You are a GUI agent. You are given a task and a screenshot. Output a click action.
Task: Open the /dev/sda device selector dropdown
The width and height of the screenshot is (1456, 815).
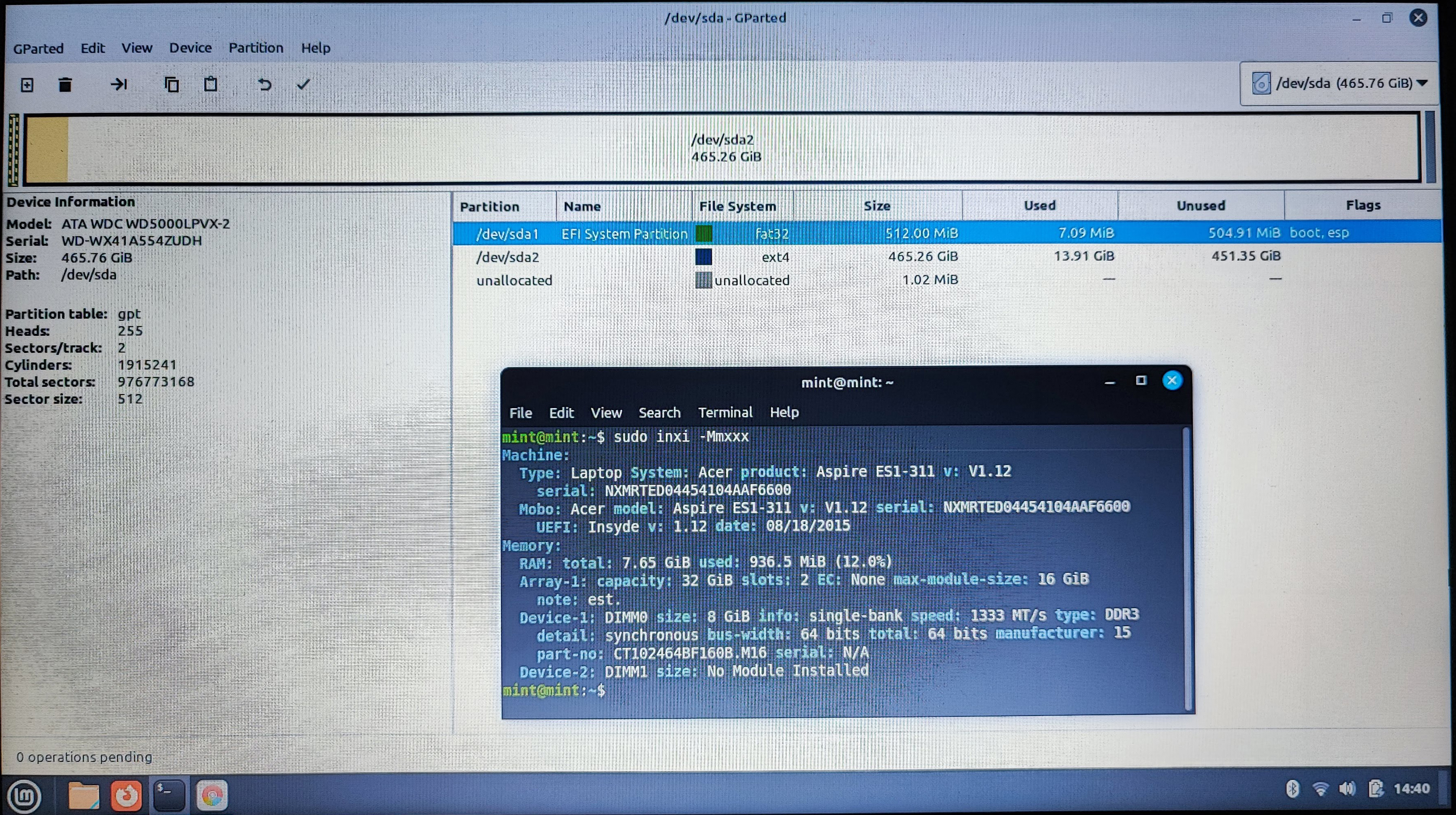tap(1339, 84)
